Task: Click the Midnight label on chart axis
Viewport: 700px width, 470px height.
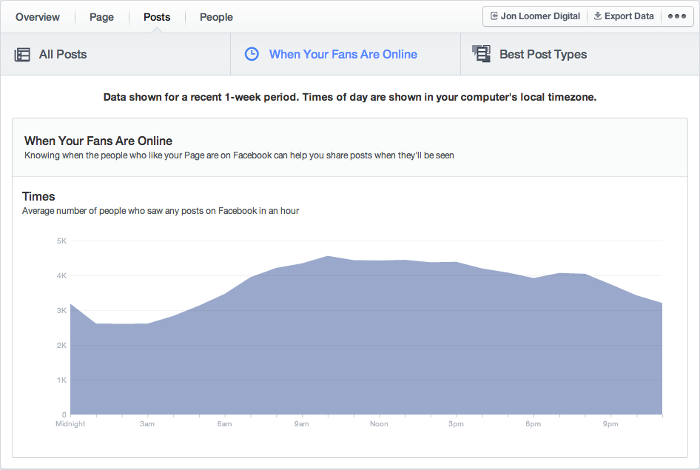Action: (x=70, y=424)
